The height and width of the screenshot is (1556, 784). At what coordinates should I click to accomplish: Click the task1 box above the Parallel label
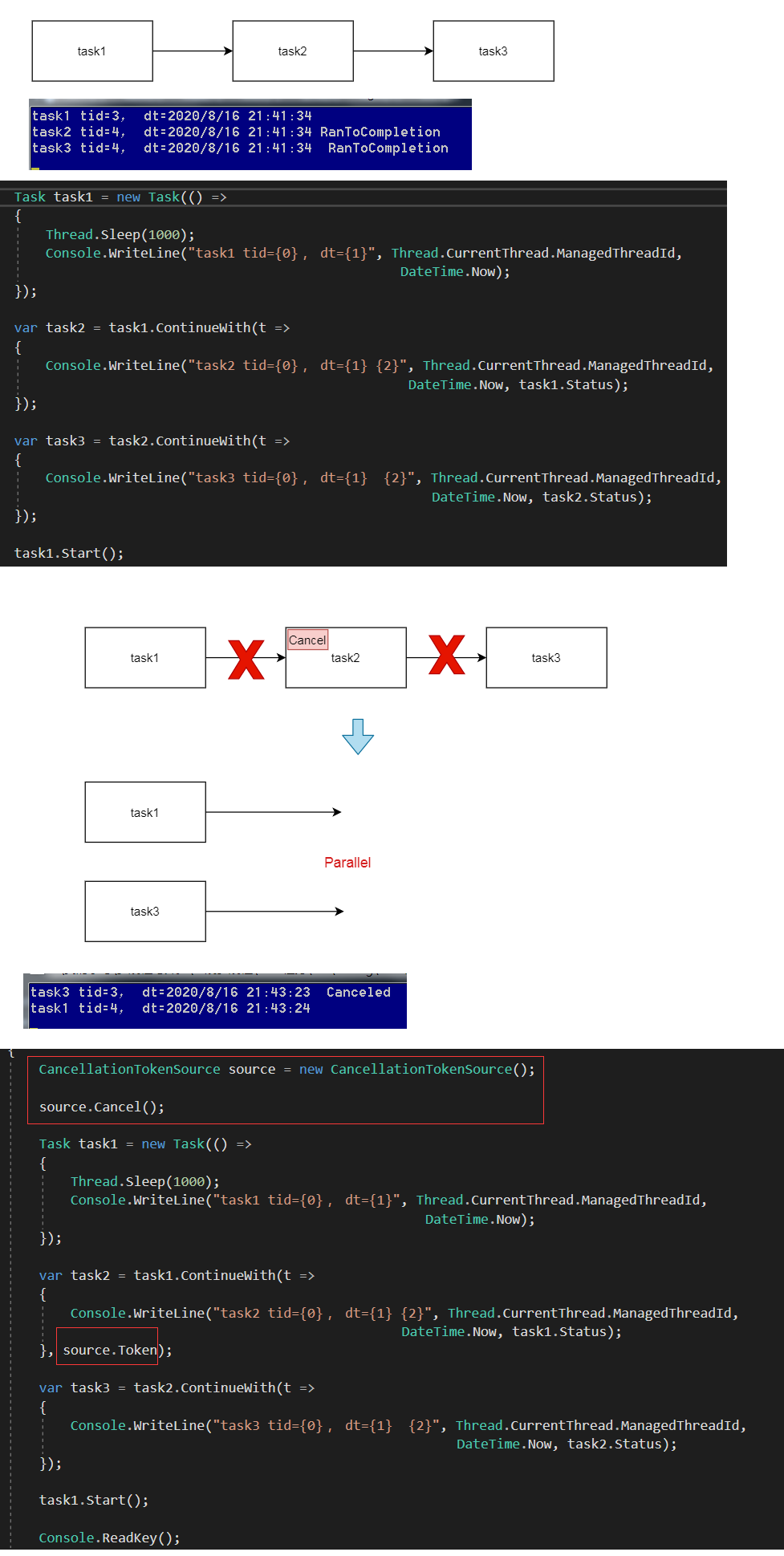[x=145, y=812]
